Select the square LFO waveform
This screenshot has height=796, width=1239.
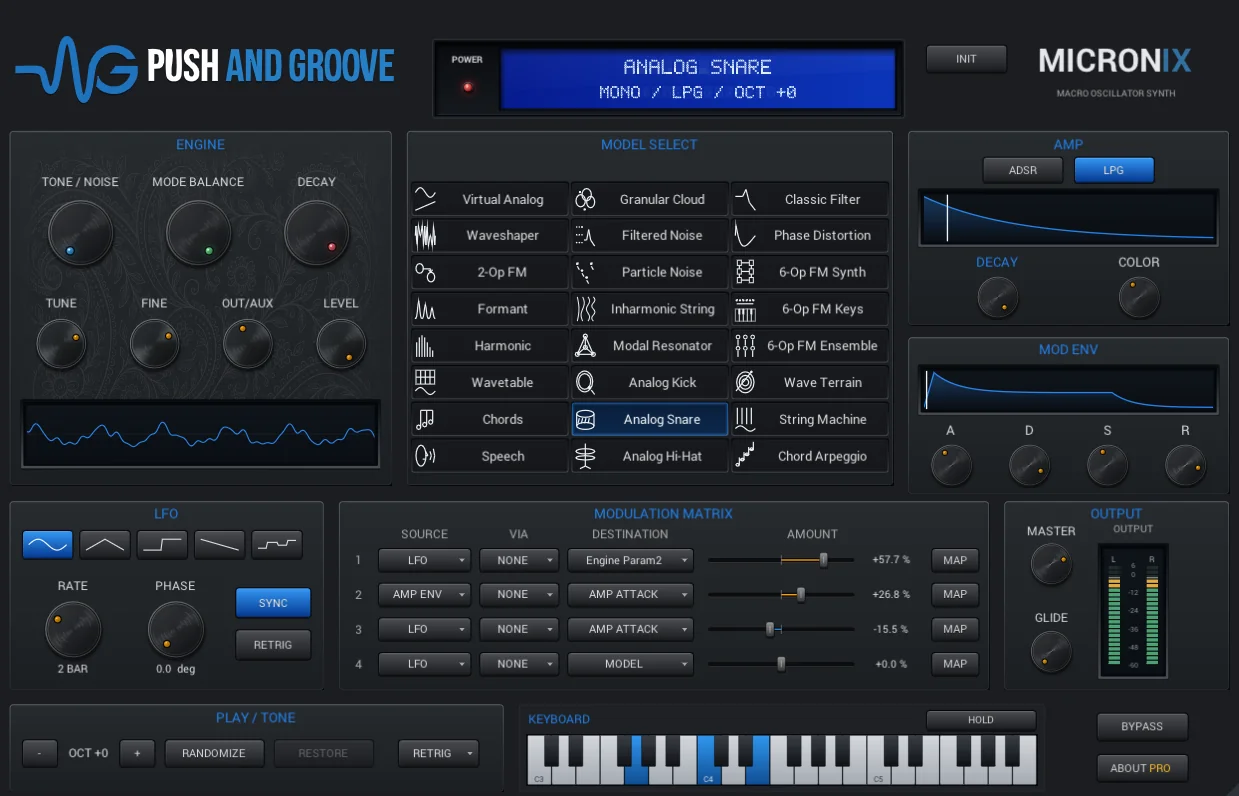click(x=162, y=545)
